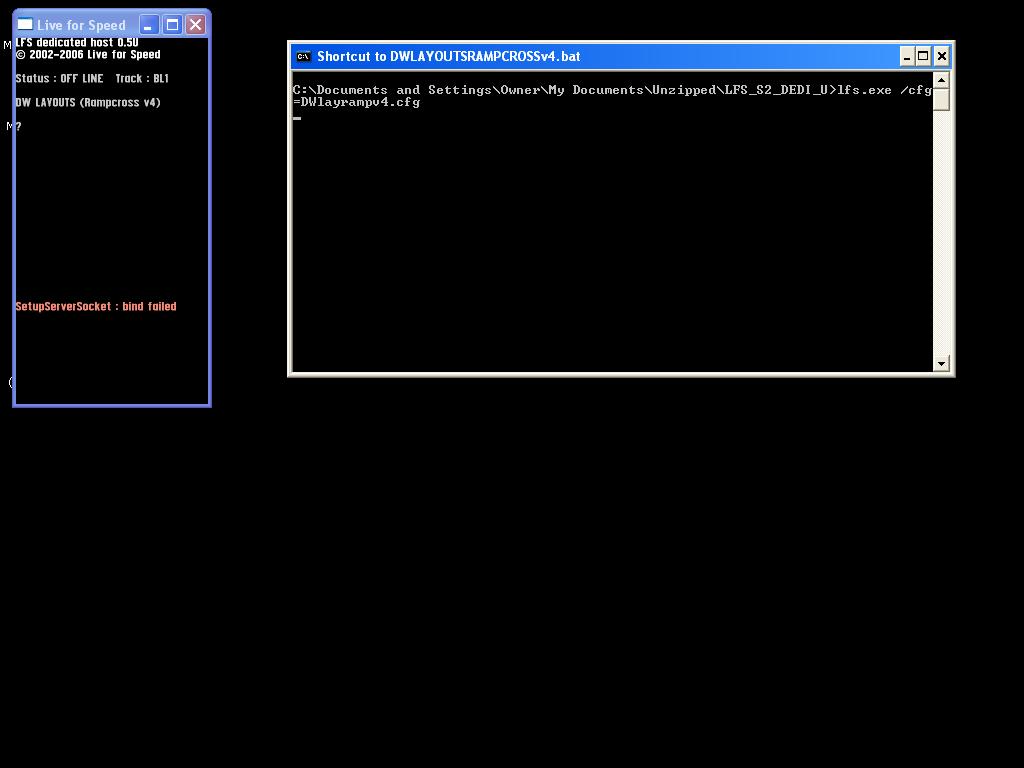Click the 'SetupServerSocket : bind failed' error text
The image size is (1024, 768).
pyautogui.click(x=96, y=306)
